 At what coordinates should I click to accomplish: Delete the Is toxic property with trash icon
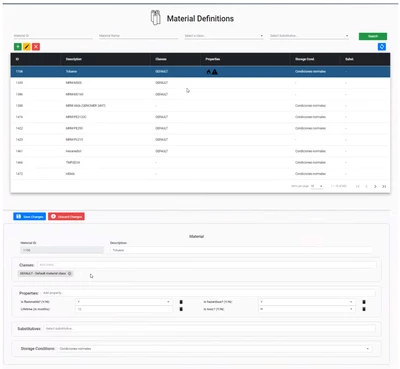[364, 309]
